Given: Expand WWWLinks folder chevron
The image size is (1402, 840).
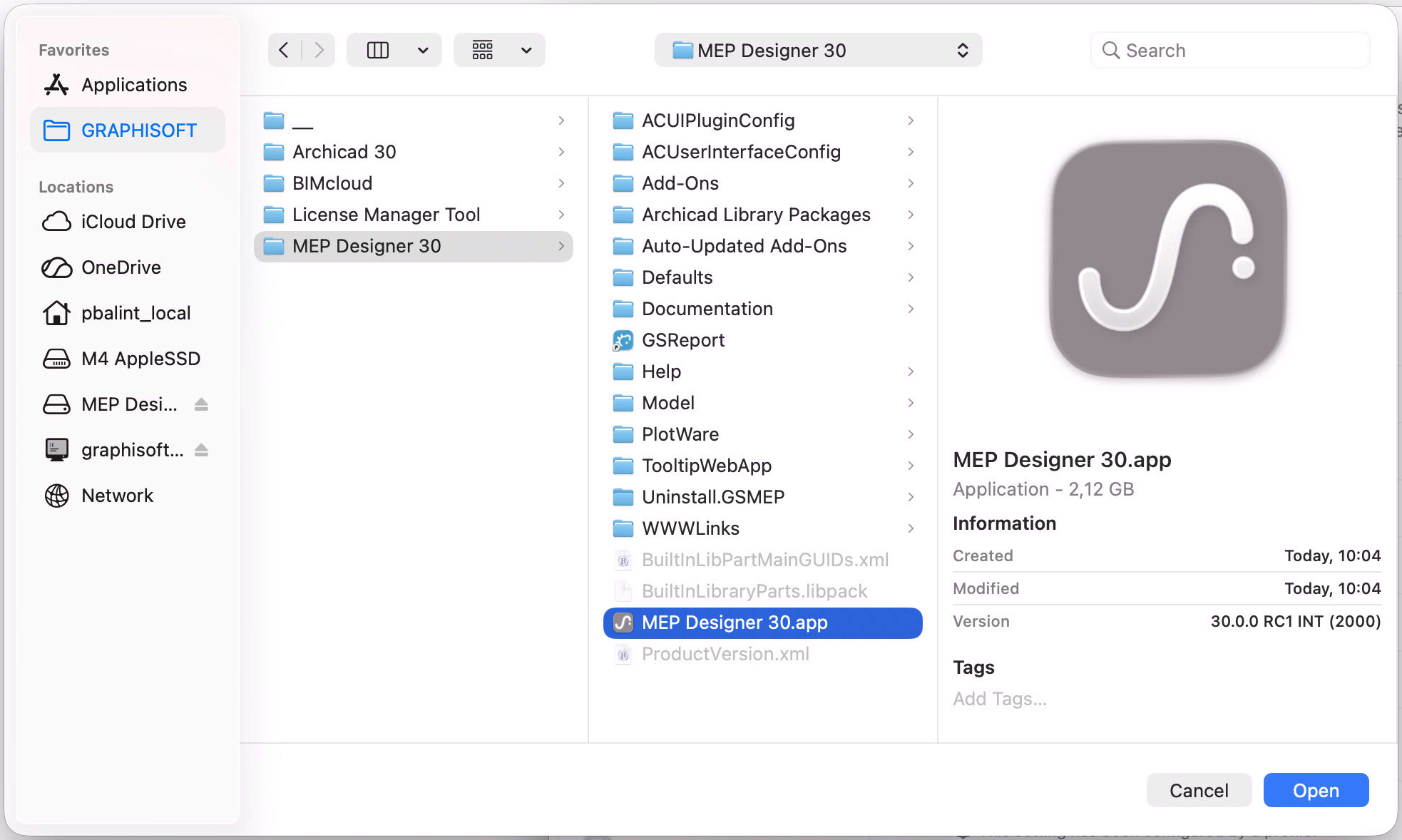Looking at the screenshot, I should tap(911, 528).
